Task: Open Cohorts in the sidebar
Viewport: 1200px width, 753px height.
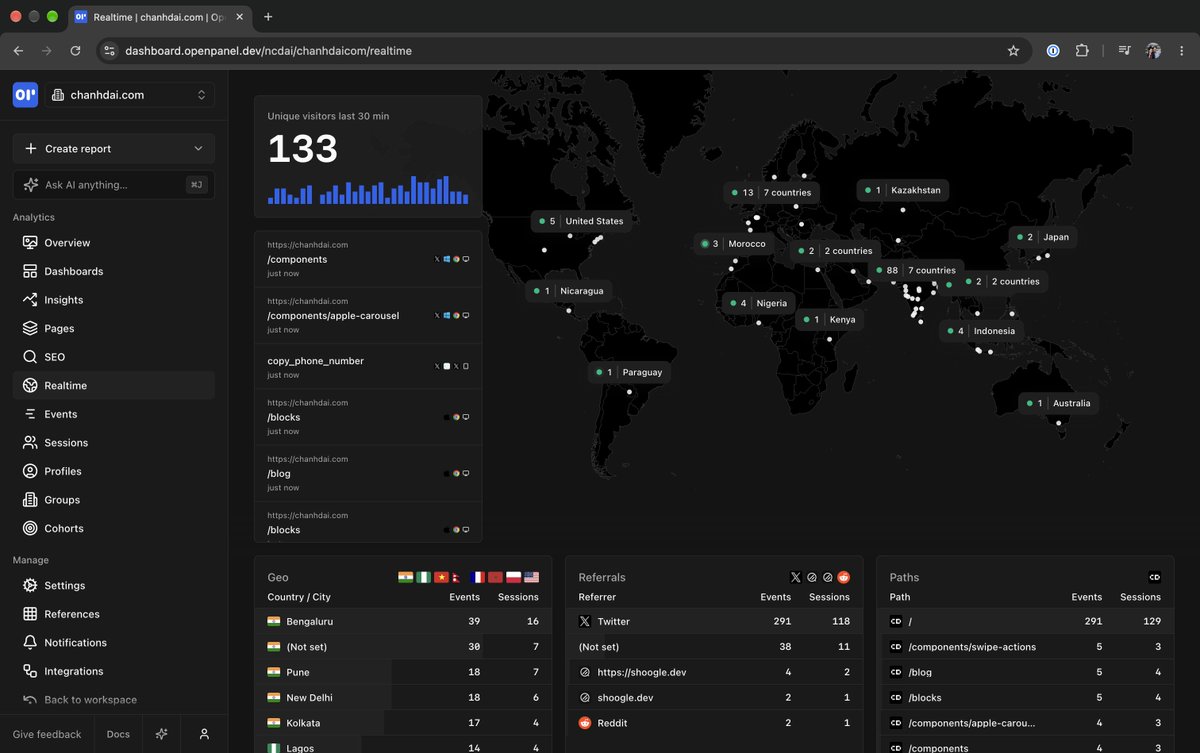Action: click(114, 528)
